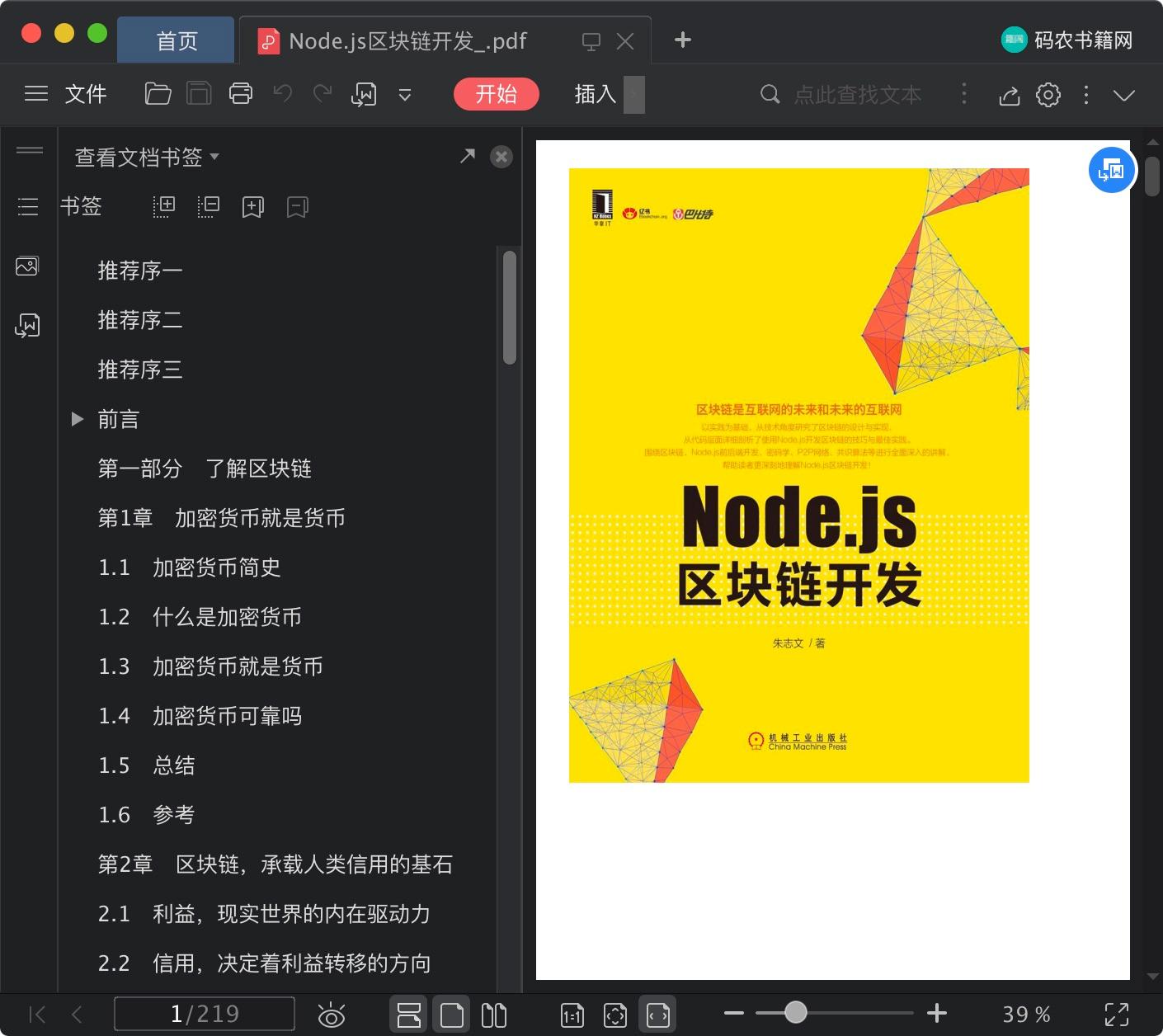The width and height of the screenshot is (1163, 1036).
Task: Click the presentation mode icon in tab
Action: (x=591, y=41)
